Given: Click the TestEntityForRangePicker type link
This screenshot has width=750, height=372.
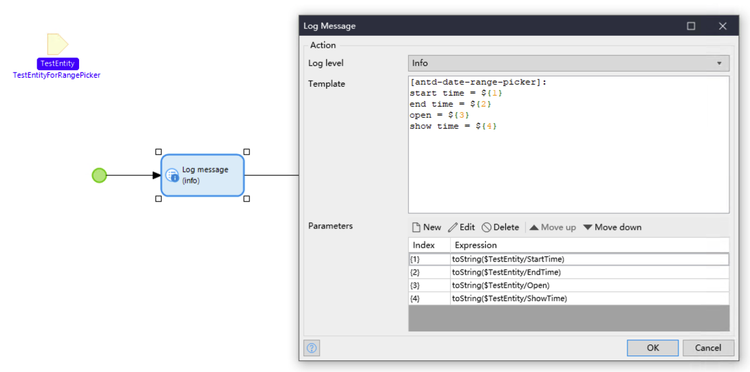Looking at the screenshot, I should [57, 75].
